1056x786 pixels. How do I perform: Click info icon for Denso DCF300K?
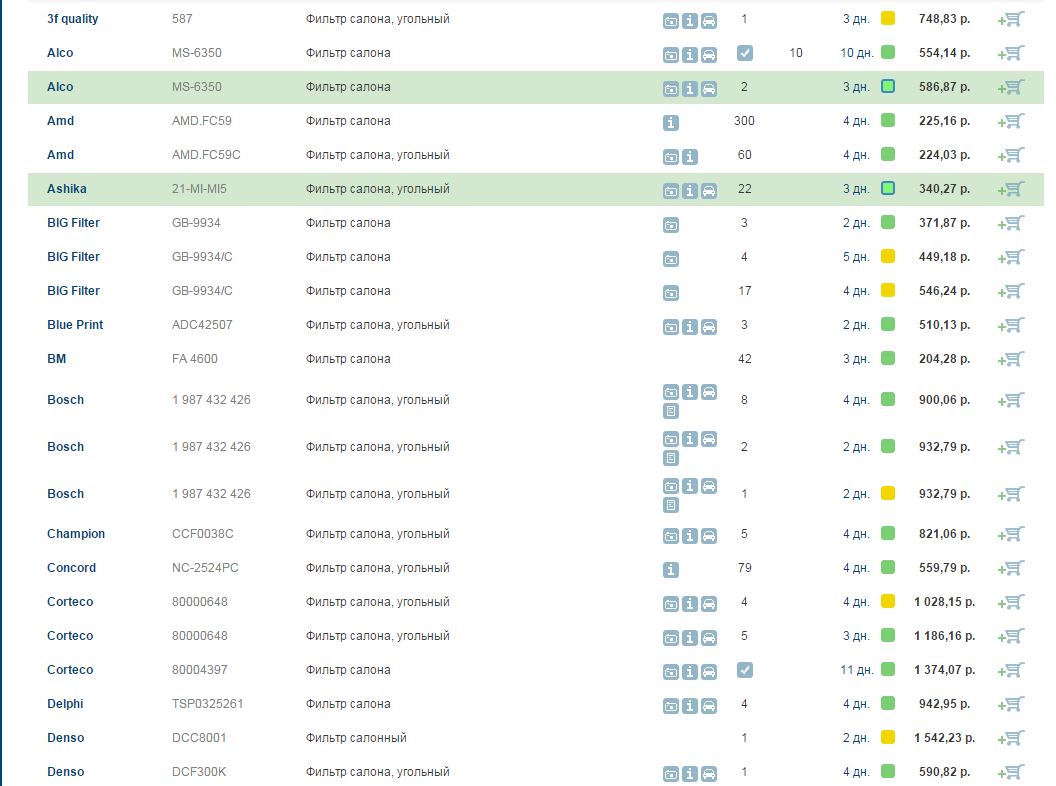tap(690, 773)
